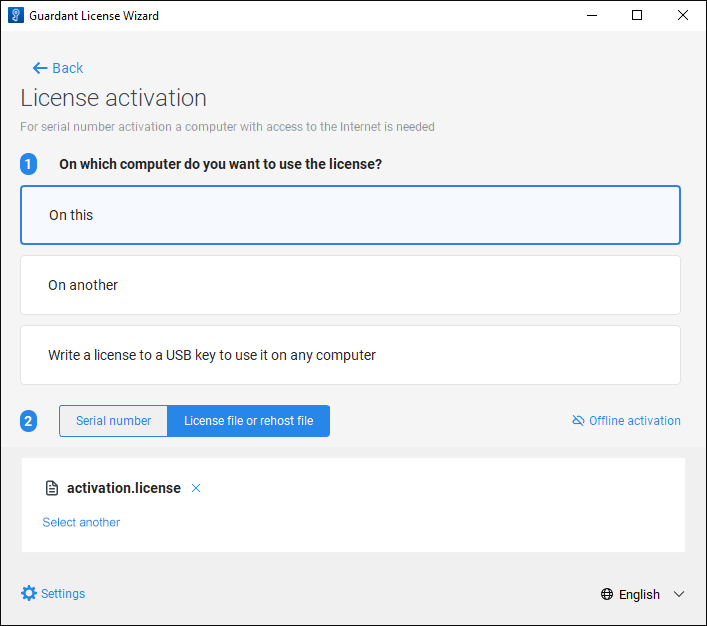Maximize the License Wizard window
707x626 pixels.
point(637,15)
